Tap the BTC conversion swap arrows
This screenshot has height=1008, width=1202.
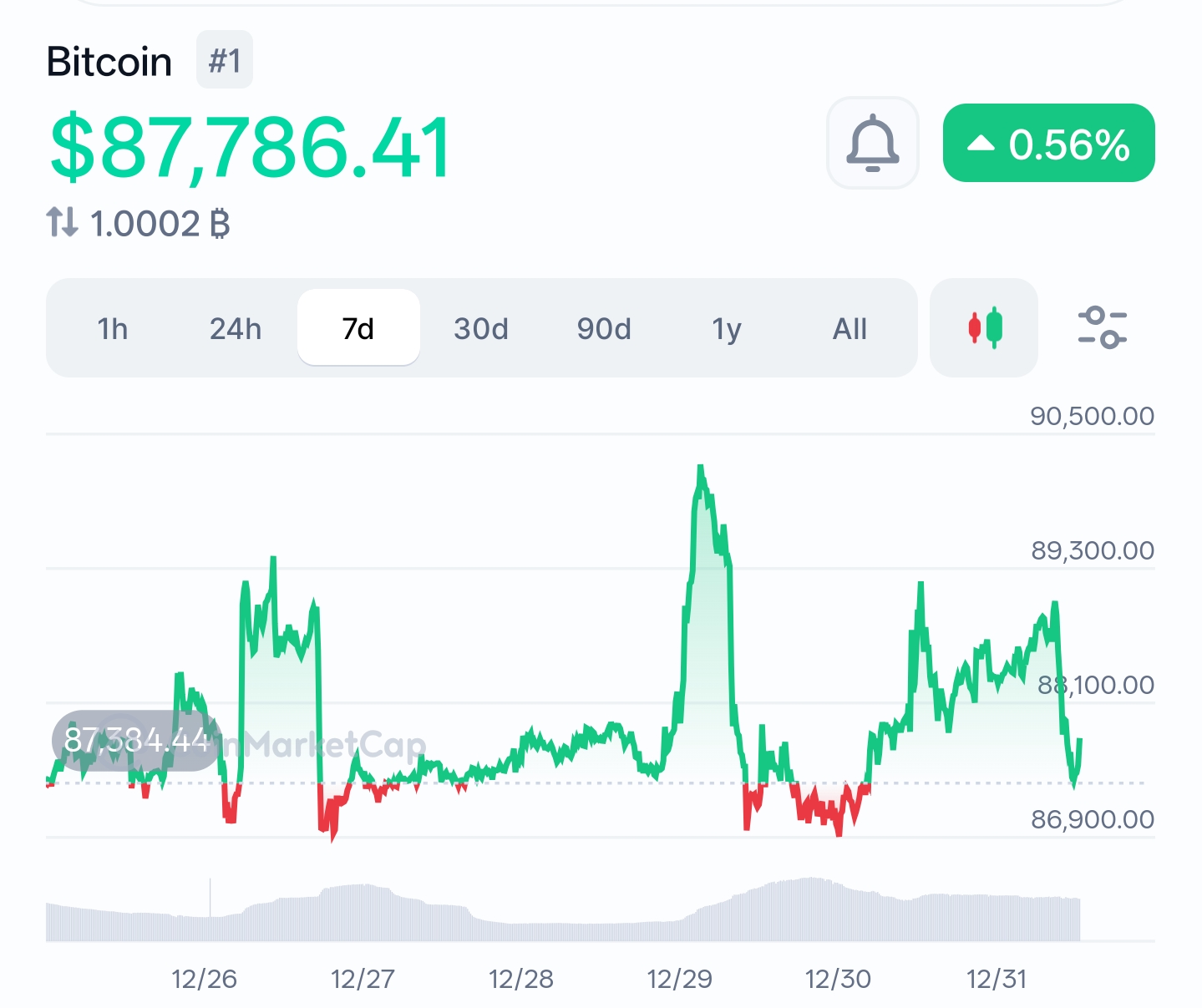(62, 223)
